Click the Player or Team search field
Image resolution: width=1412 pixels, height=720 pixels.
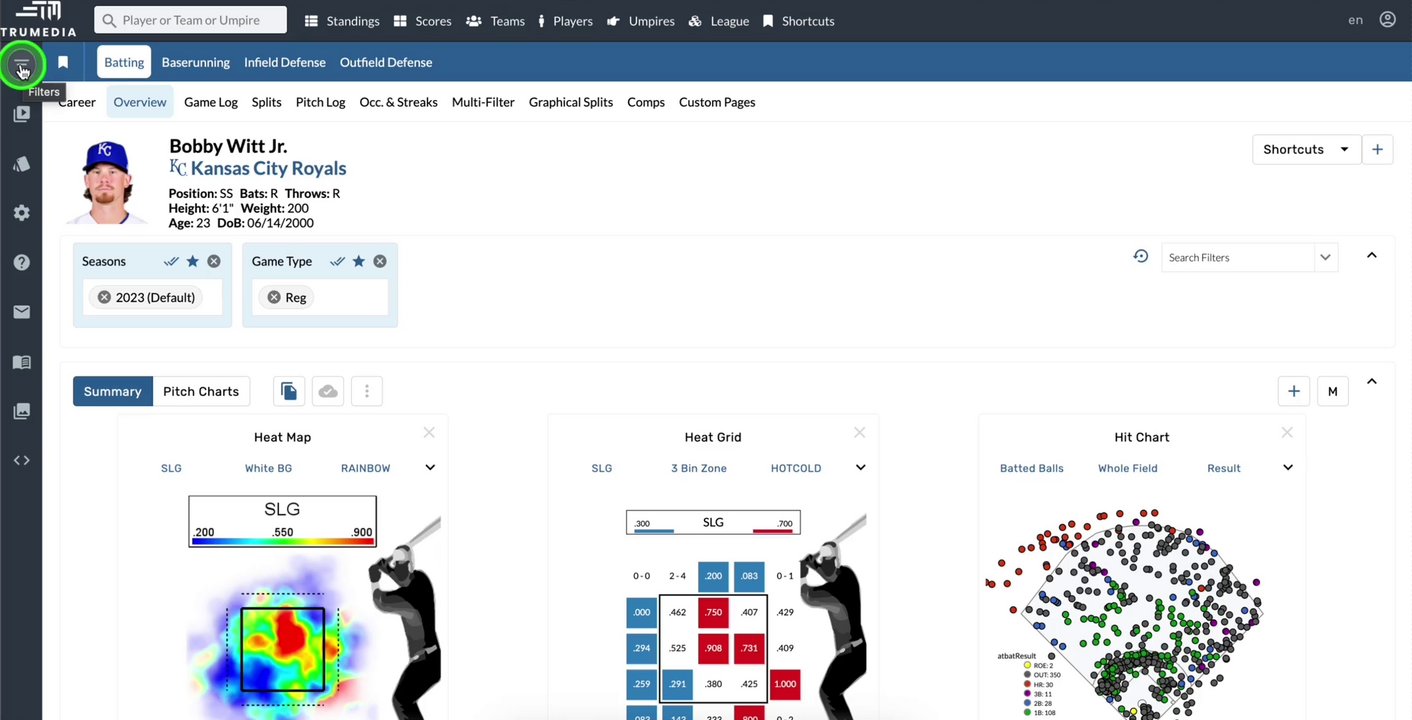tap(190, 20)
